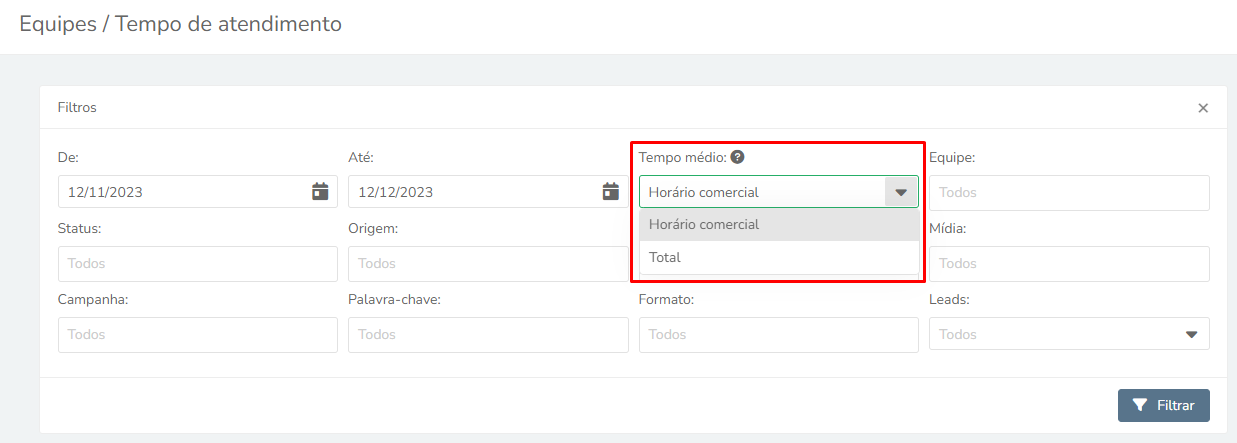
Task: Focus the Formato field
Action: click(779, 334)
